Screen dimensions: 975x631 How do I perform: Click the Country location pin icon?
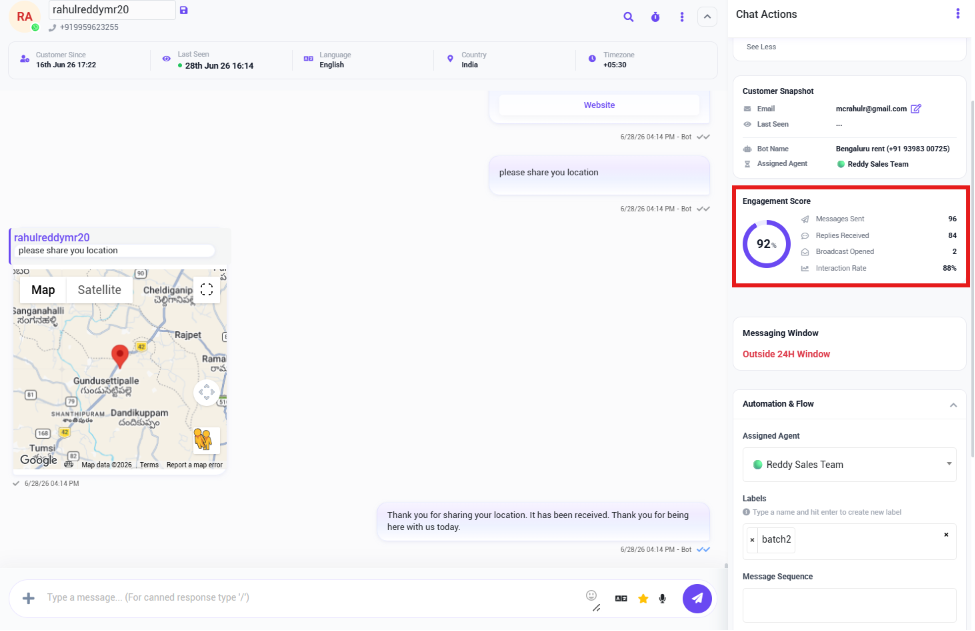point(450,58)
